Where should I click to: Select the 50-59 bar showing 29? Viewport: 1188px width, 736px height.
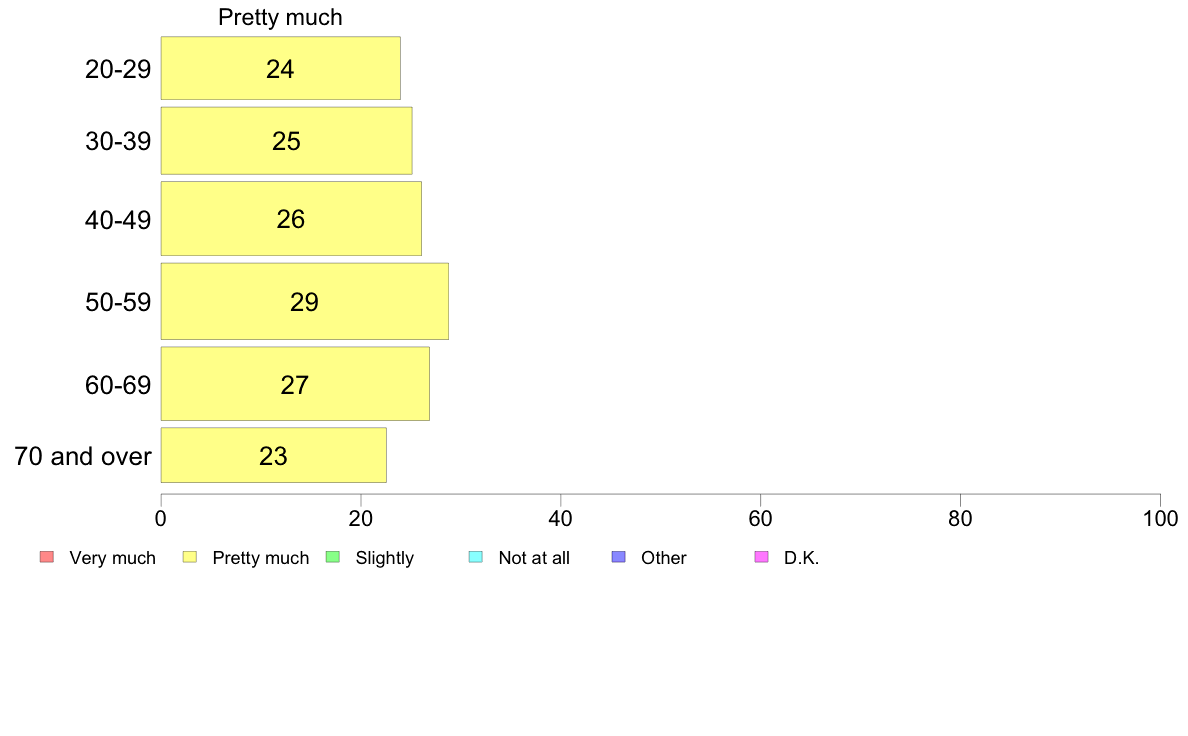(x=305, y=302)
